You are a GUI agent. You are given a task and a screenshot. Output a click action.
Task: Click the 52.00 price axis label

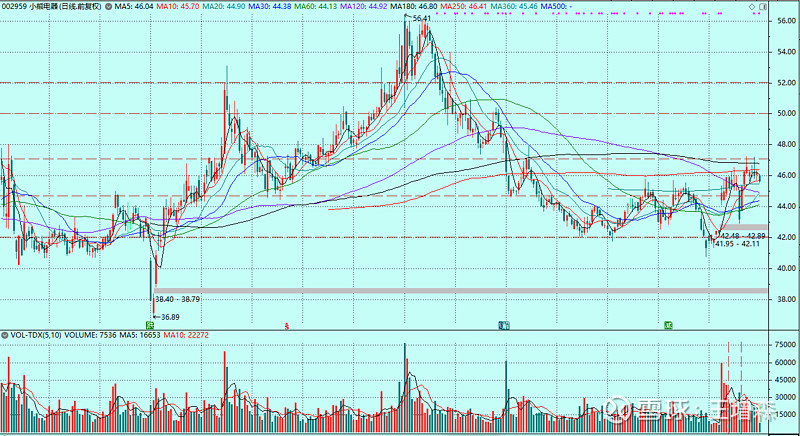tap(786, 83)
